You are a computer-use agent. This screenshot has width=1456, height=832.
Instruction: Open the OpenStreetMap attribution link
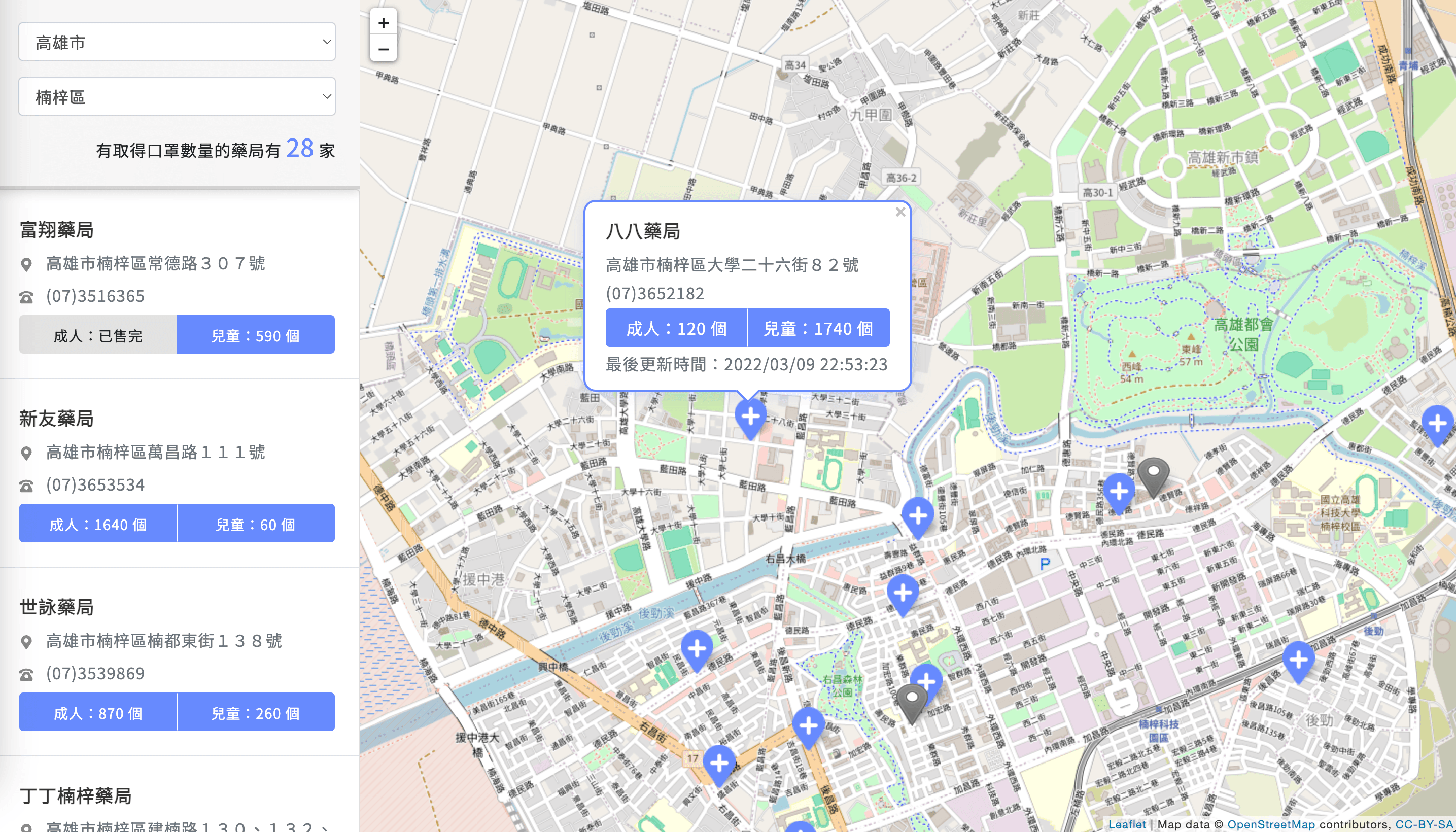pyautogui.click(x=1271, y=824)
